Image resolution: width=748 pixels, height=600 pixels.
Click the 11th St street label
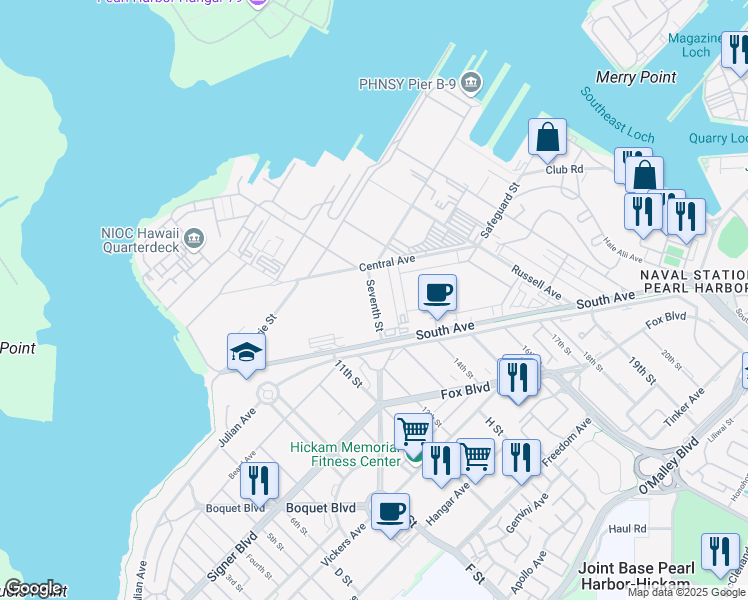[x=349, y=373]
